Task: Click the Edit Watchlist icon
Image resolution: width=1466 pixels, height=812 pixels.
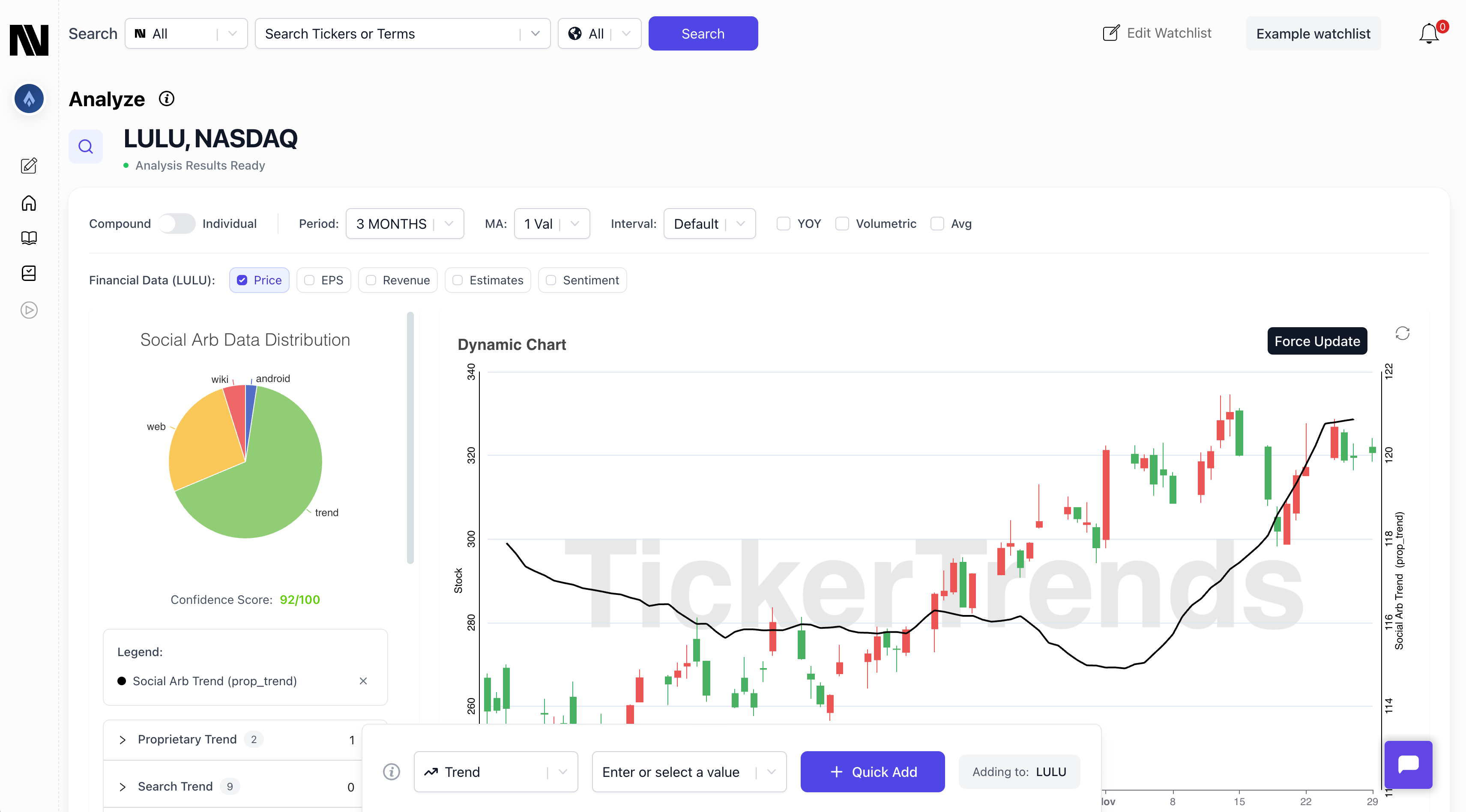Action: (1110, 32)
